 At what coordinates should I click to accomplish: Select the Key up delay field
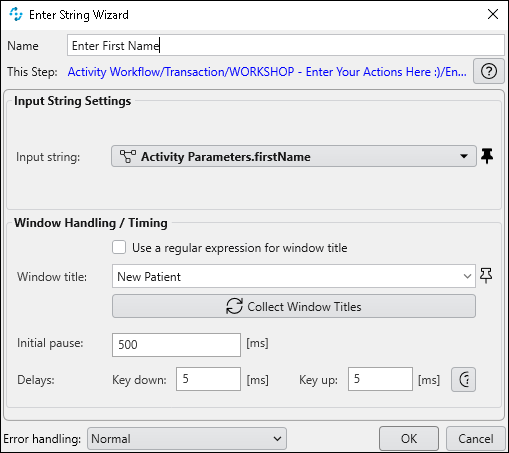[380, 379]
